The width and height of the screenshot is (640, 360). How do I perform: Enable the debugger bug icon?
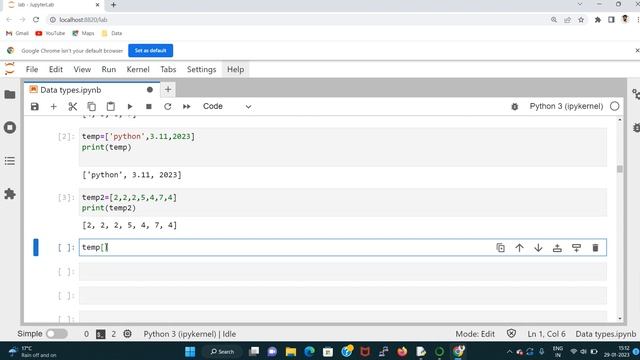click(515, 107)
